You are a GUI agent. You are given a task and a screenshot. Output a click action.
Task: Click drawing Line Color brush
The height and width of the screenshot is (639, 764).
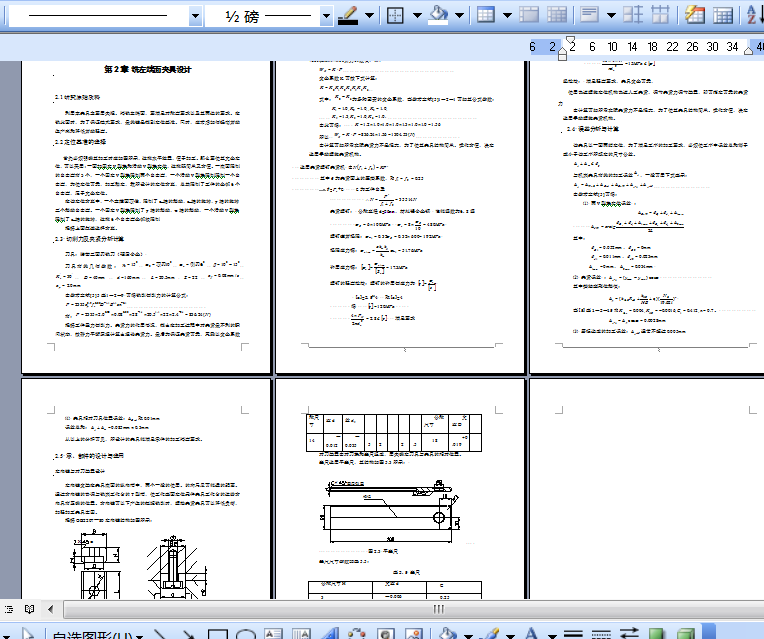(491, 634)
